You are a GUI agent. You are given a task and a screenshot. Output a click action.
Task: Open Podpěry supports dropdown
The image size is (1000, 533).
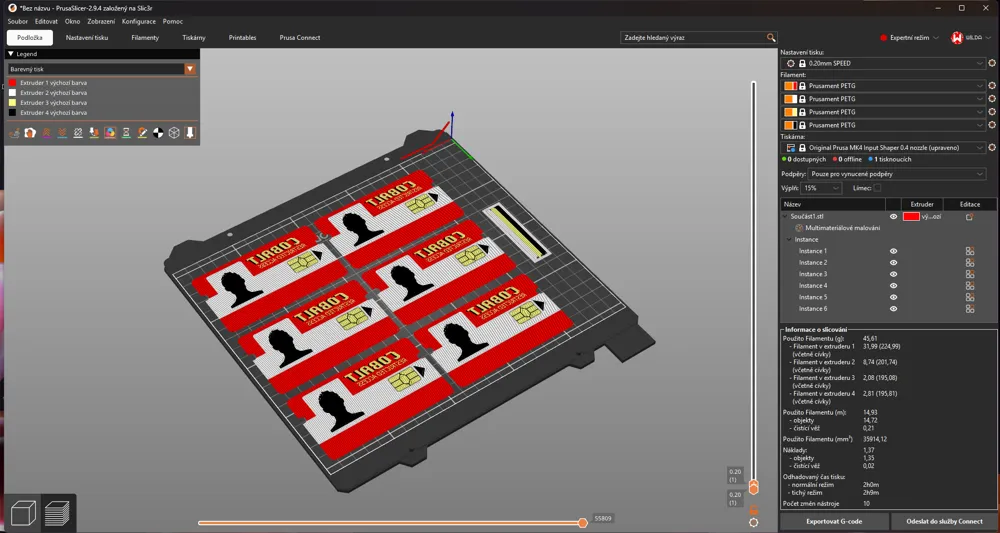point(897,174)
